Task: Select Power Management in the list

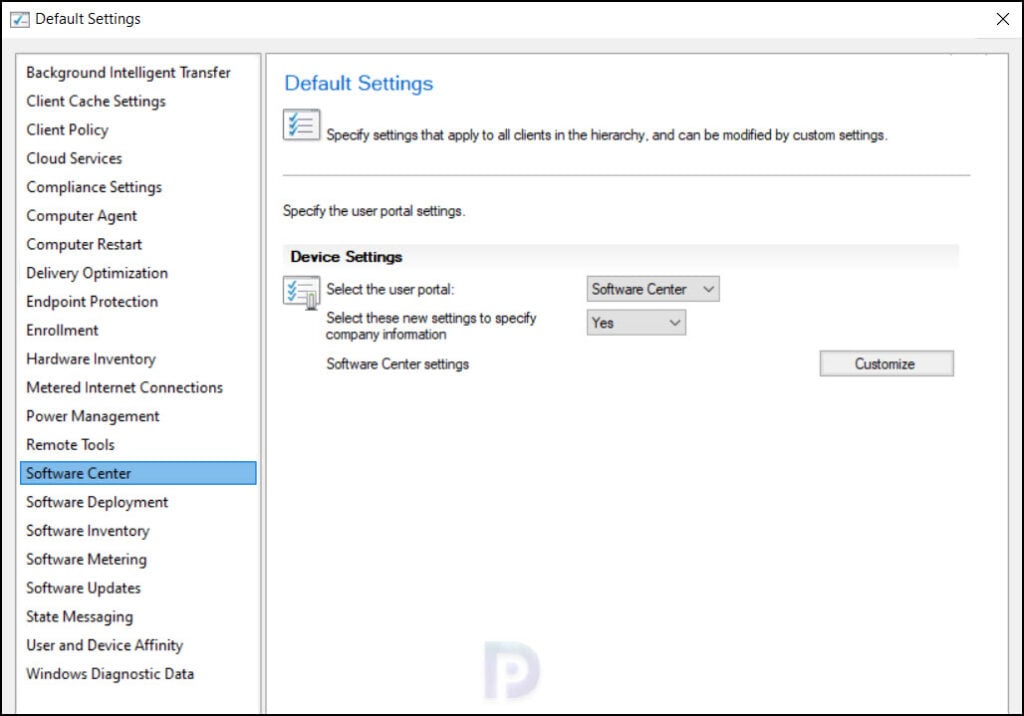Action: 93,416
